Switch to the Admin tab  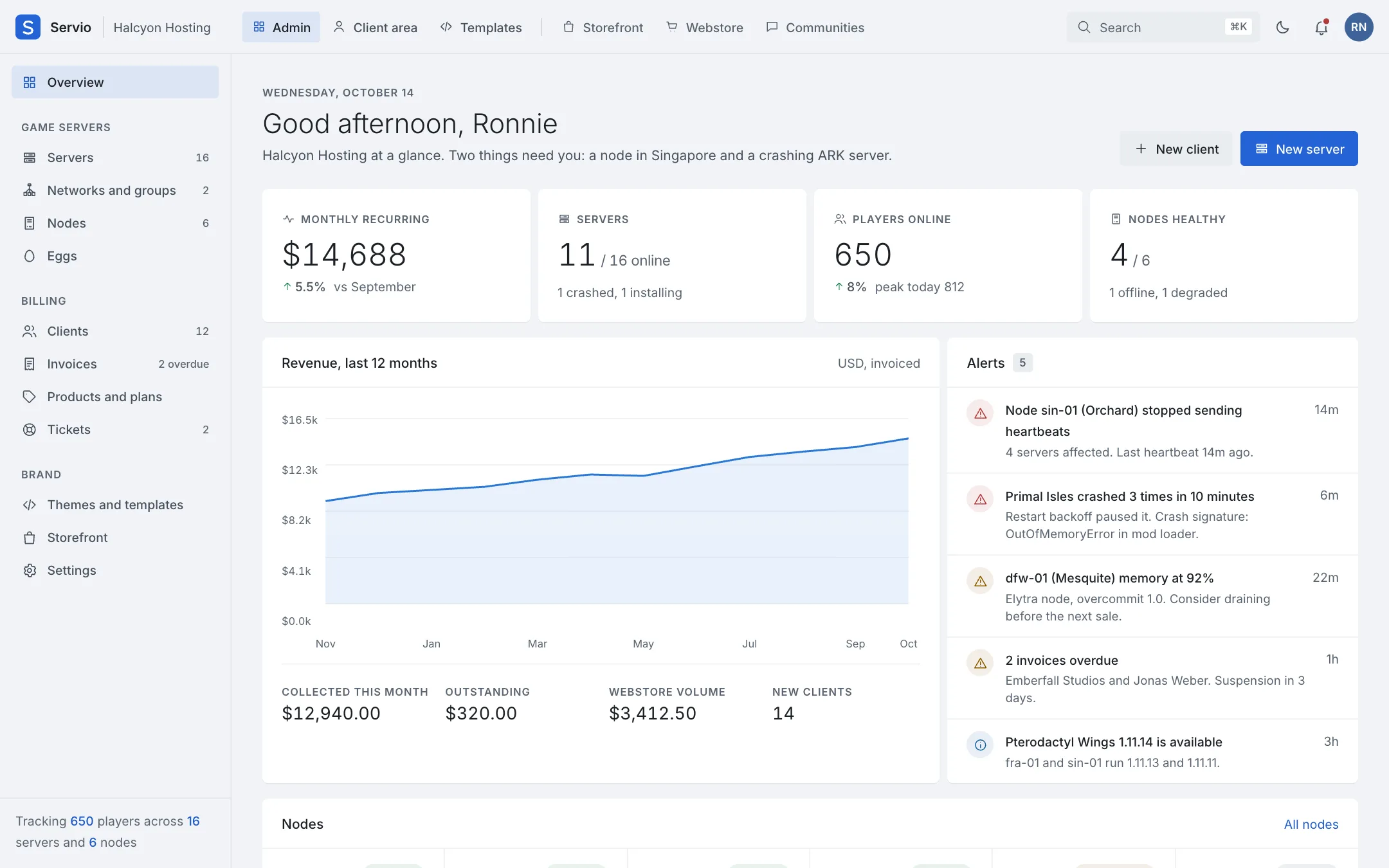point(281,27)
